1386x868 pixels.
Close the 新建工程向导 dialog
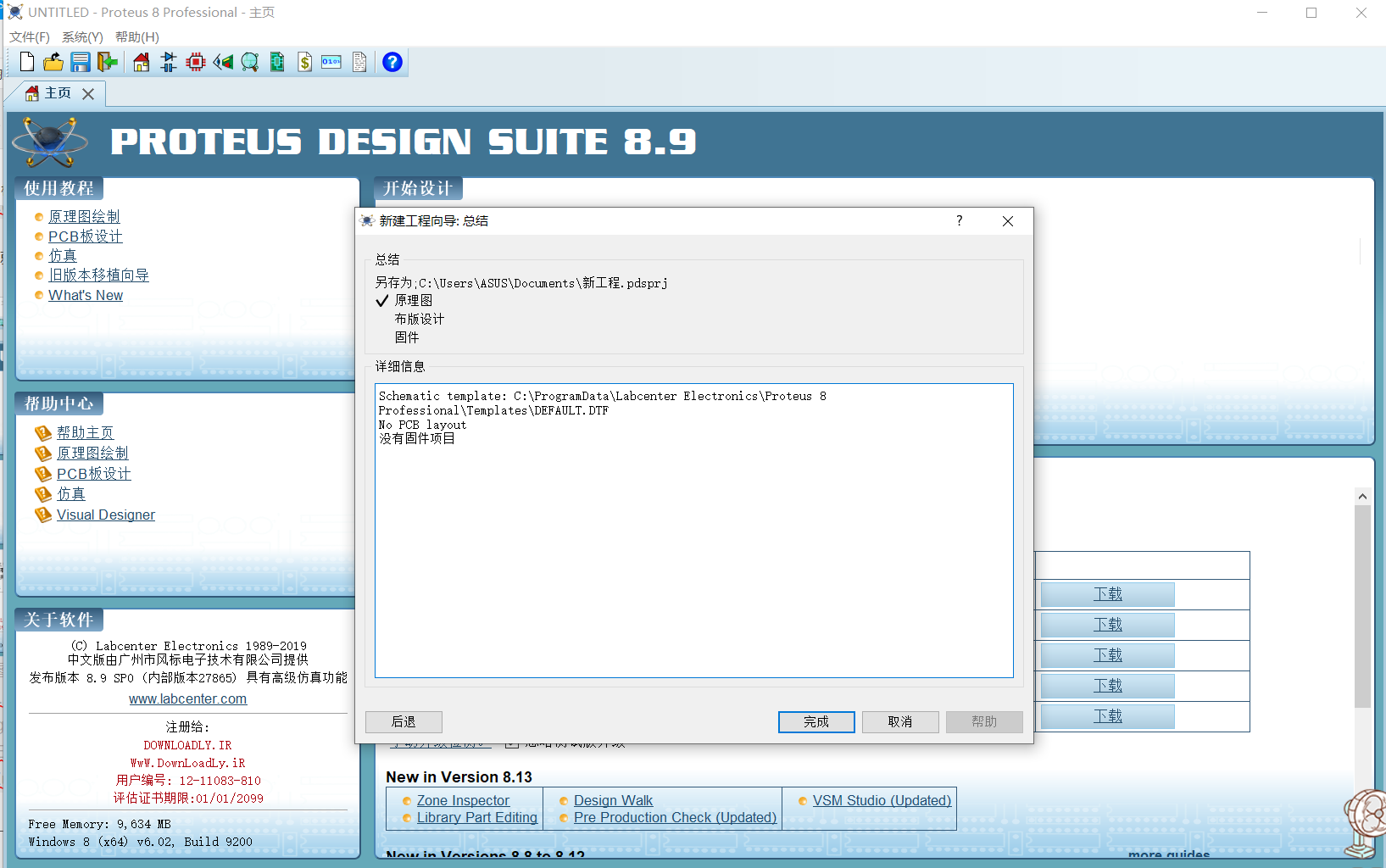coord(1008,221)
